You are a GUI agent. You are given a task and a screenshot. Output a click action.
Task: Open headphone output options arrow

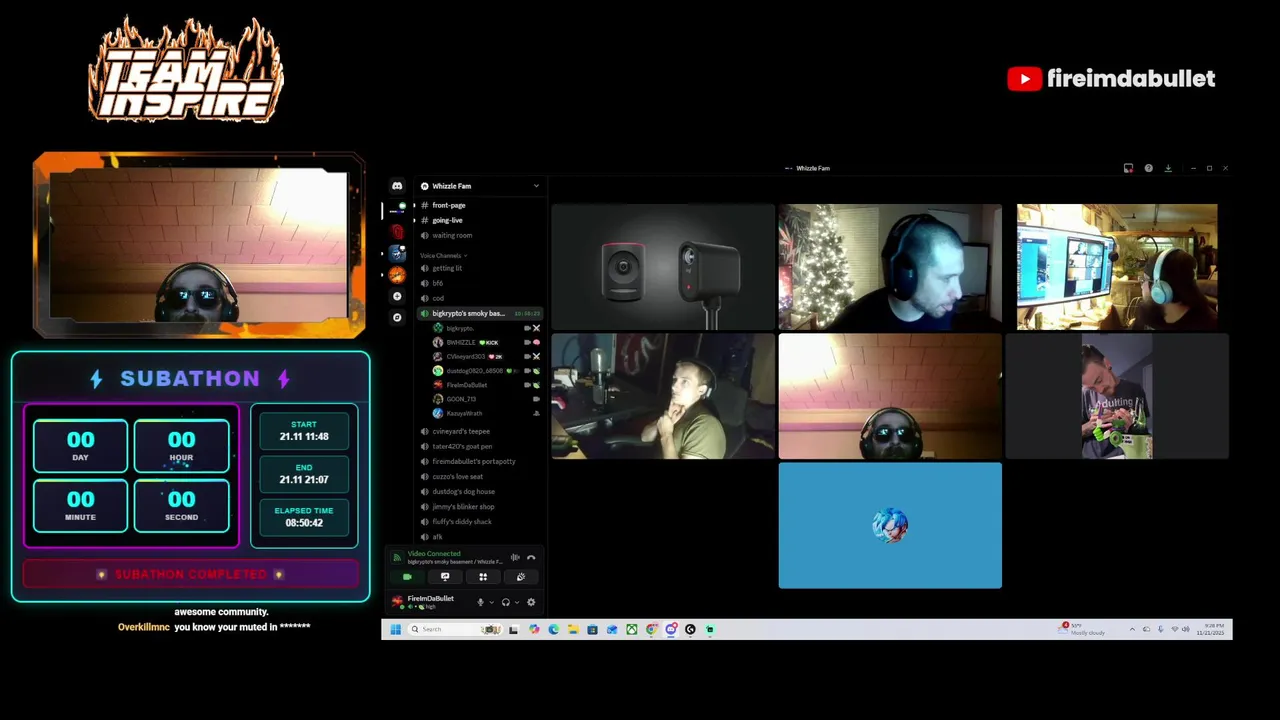[x=517, y=602]
